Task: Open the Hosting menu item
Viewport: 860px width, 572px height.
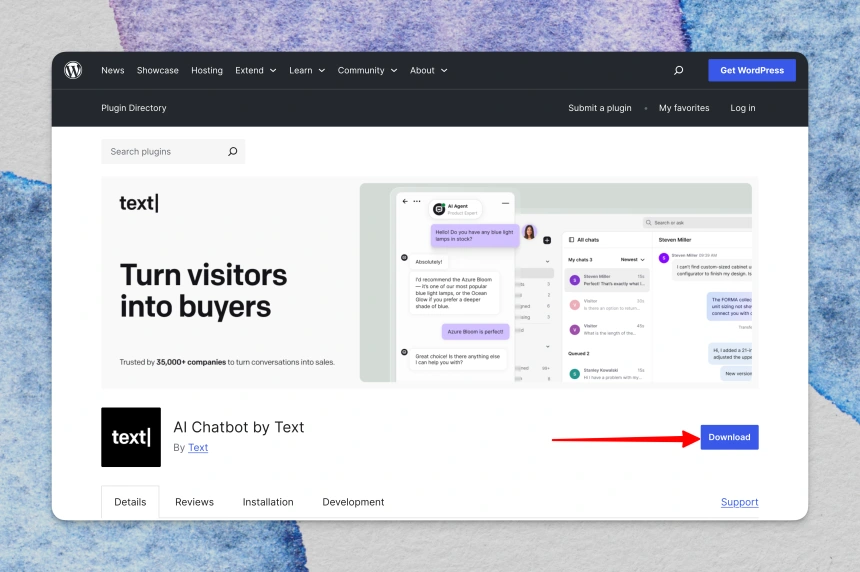Action: pyautogui.click(x=207, y=70)
